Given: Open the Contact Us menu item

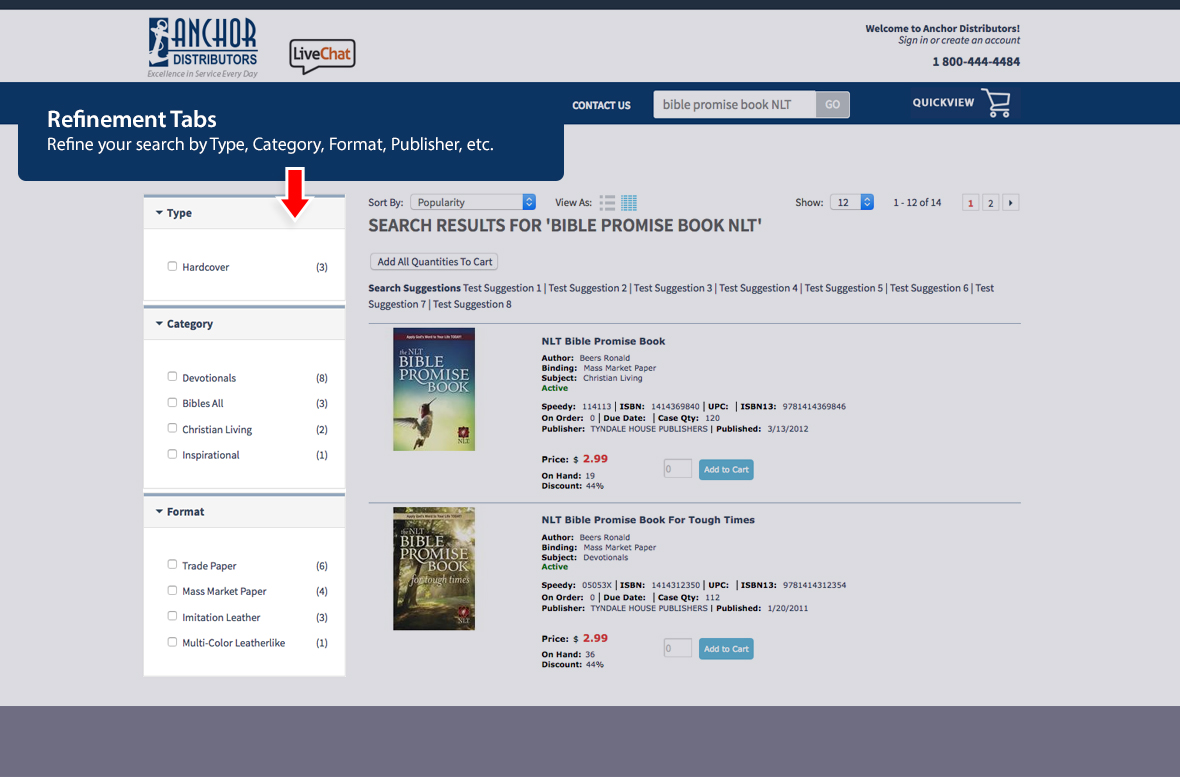Looking at the screenshot, I should point(601,105).
